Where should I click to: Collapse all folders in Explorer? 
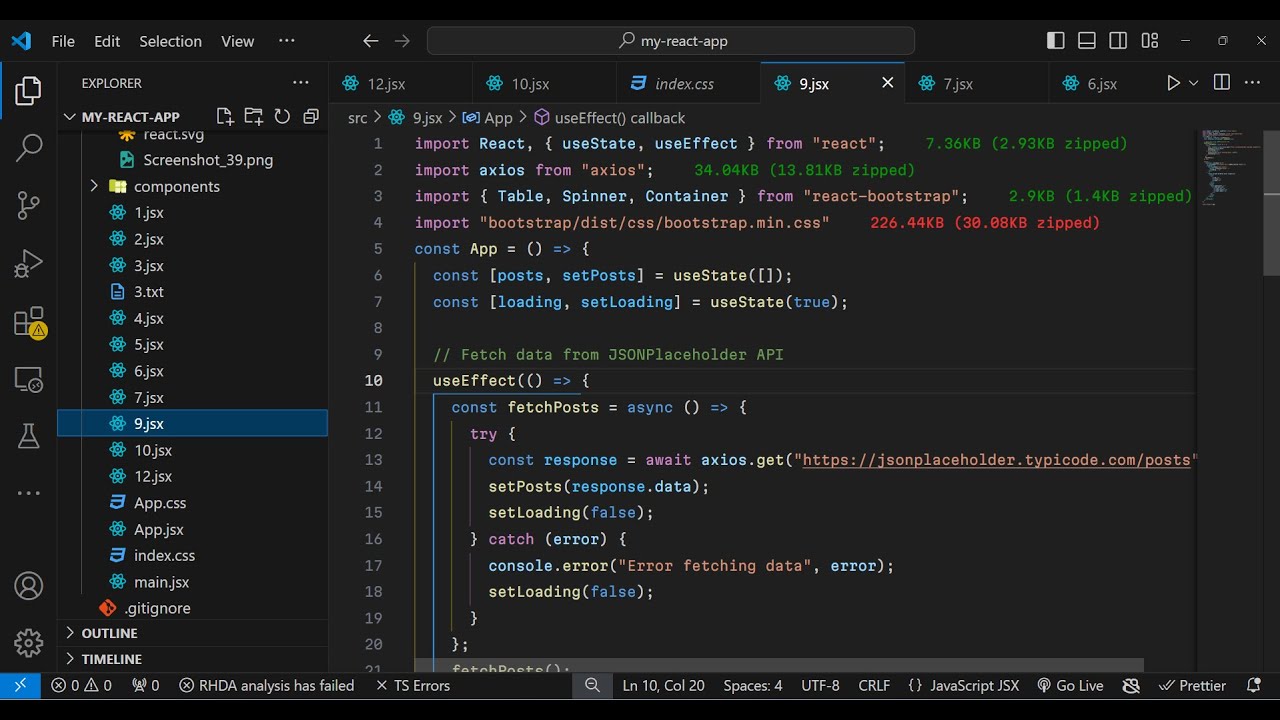[x=310, y=117]
